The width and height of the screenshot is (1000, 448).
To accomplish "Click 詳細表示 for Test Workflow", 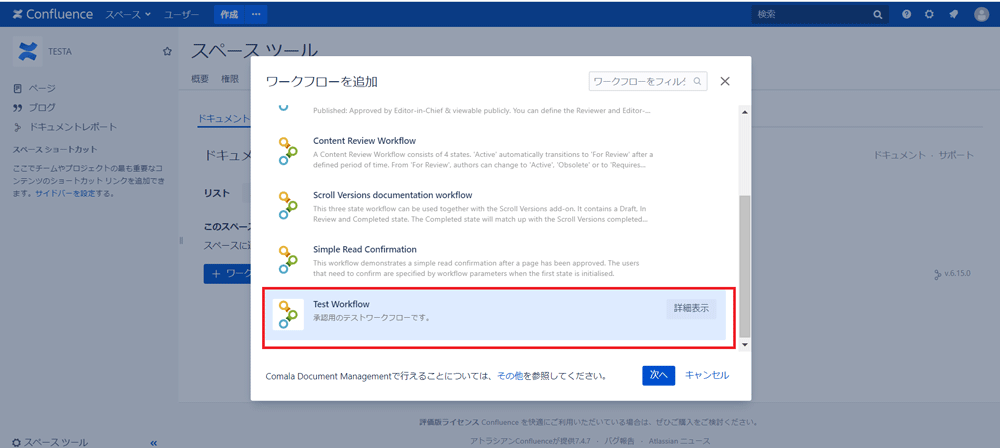I will (691, 309).
